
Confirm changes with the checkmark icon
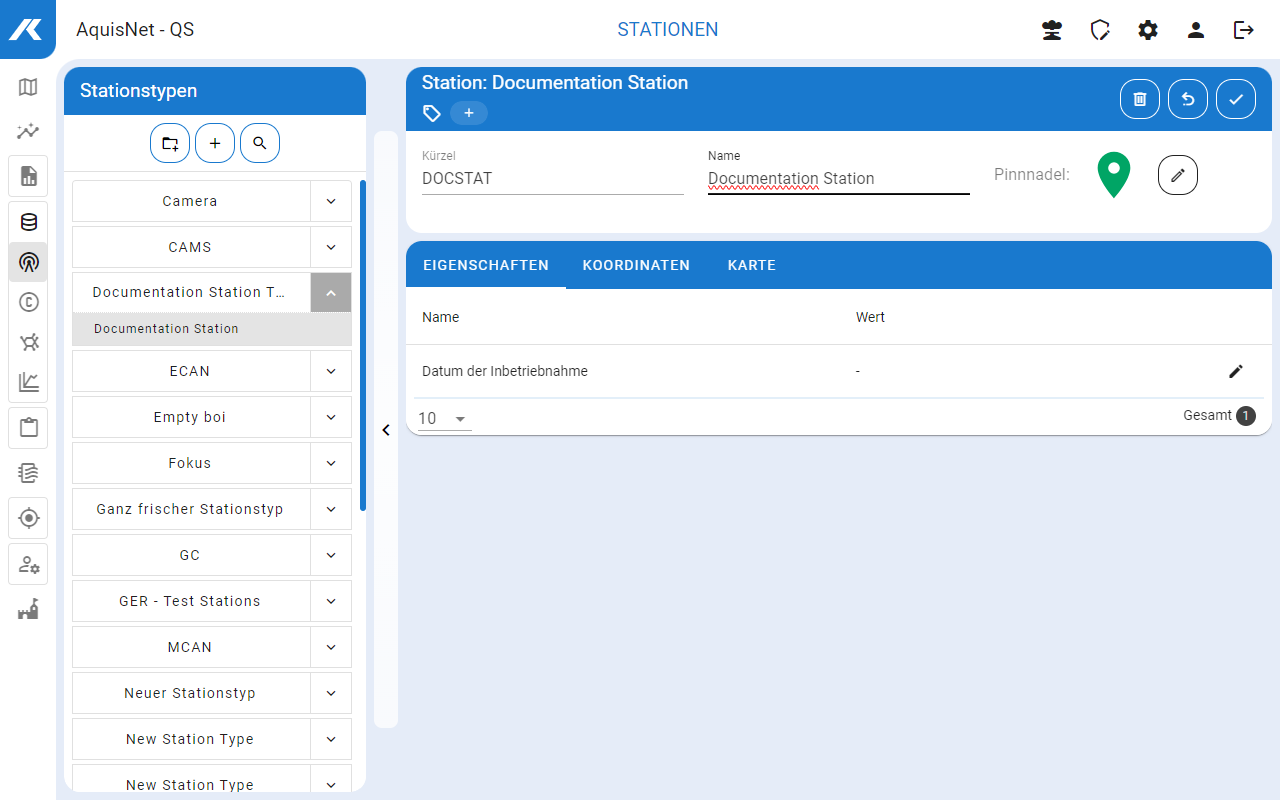coord(1235,99)
